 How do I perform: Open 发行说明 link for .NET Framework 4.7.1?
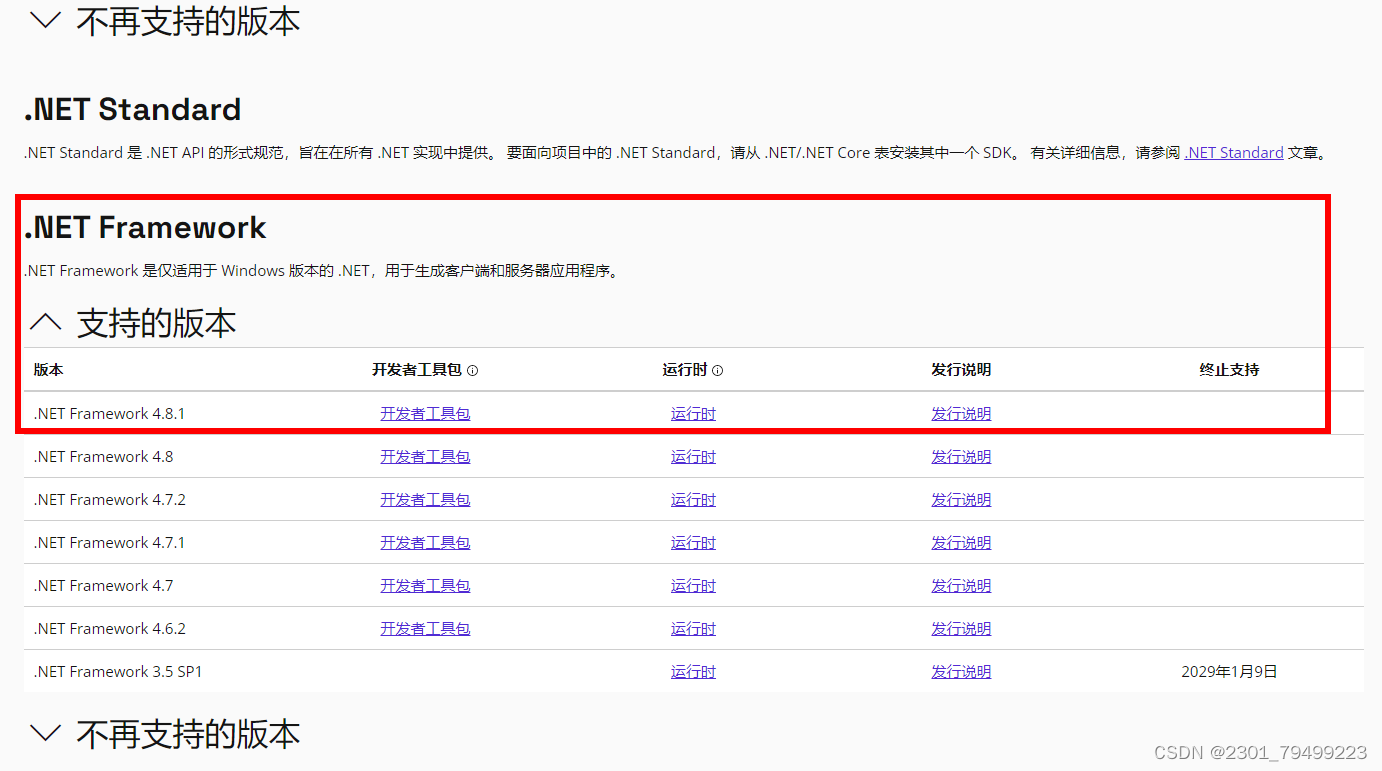click(961, 543)
